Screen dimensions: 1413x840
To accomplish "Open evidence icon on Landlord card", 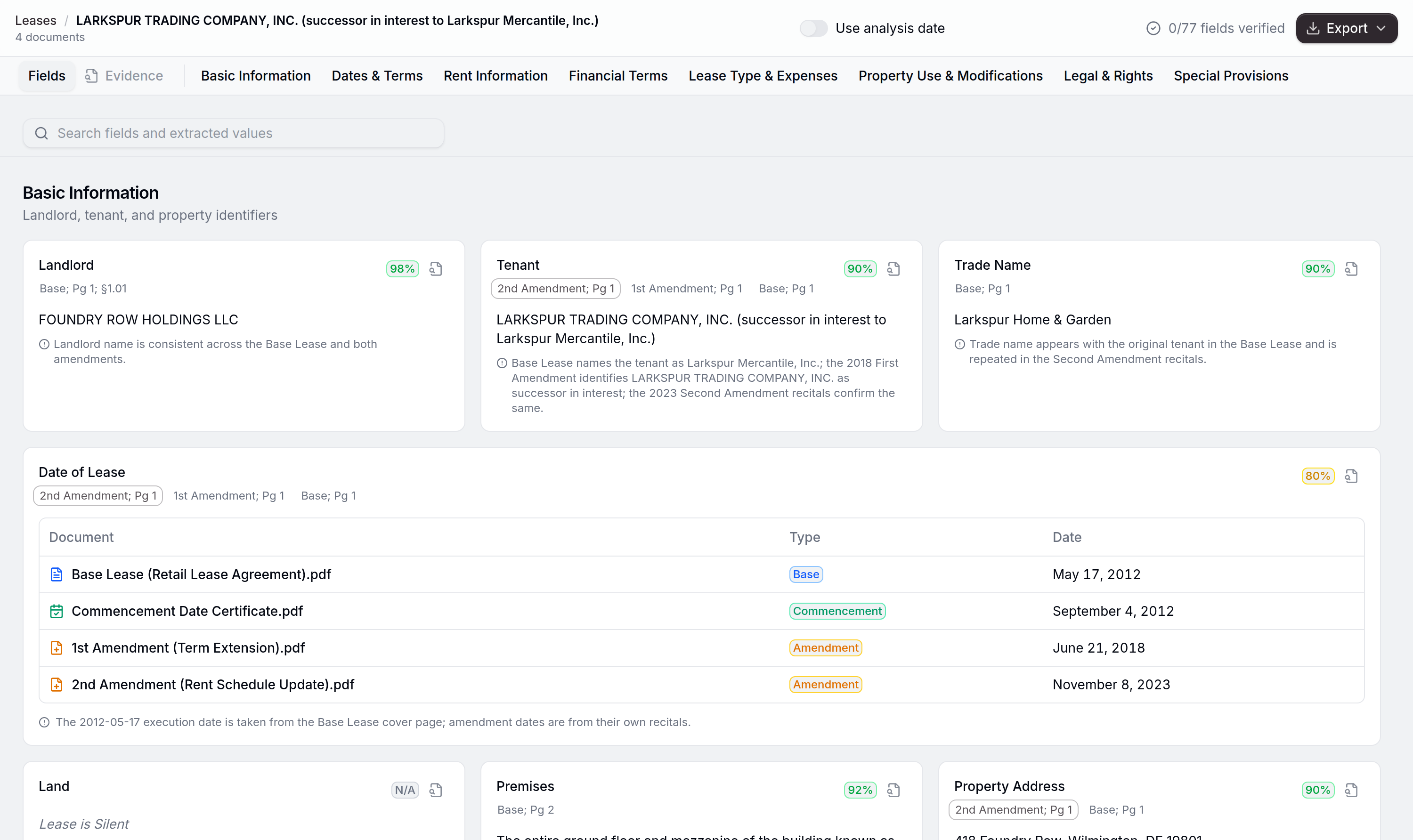I will pos(435,269).
